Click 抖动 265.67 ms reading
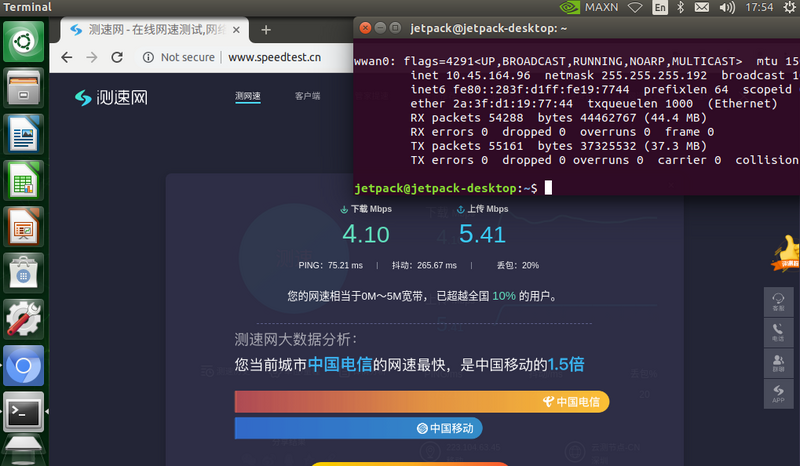Viewport: 800px width, 466px height. click(x=424, y=265)
